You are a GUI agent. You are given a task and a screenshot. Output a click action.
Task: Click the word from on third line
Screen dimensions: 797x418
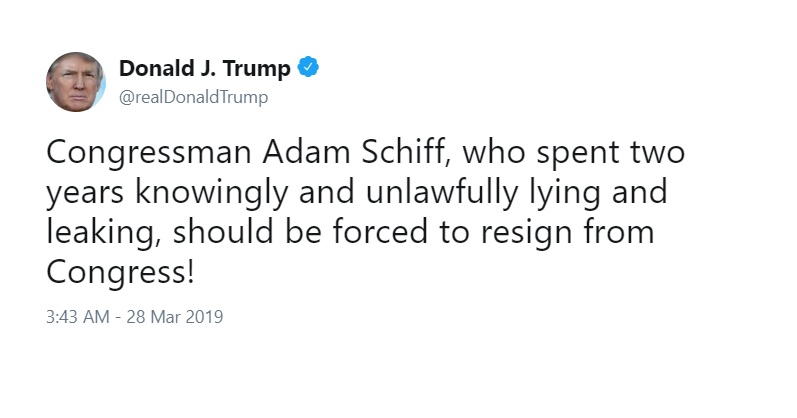tap(619, 231)
